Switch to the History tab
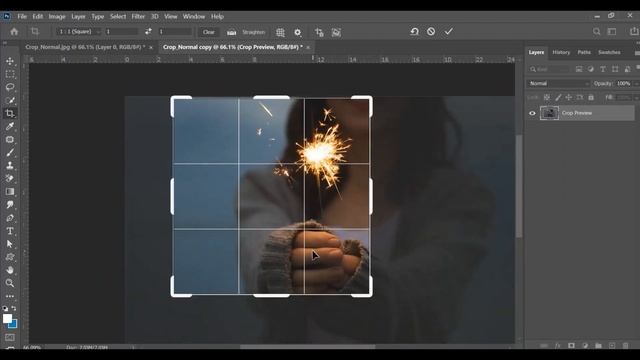 561,52
